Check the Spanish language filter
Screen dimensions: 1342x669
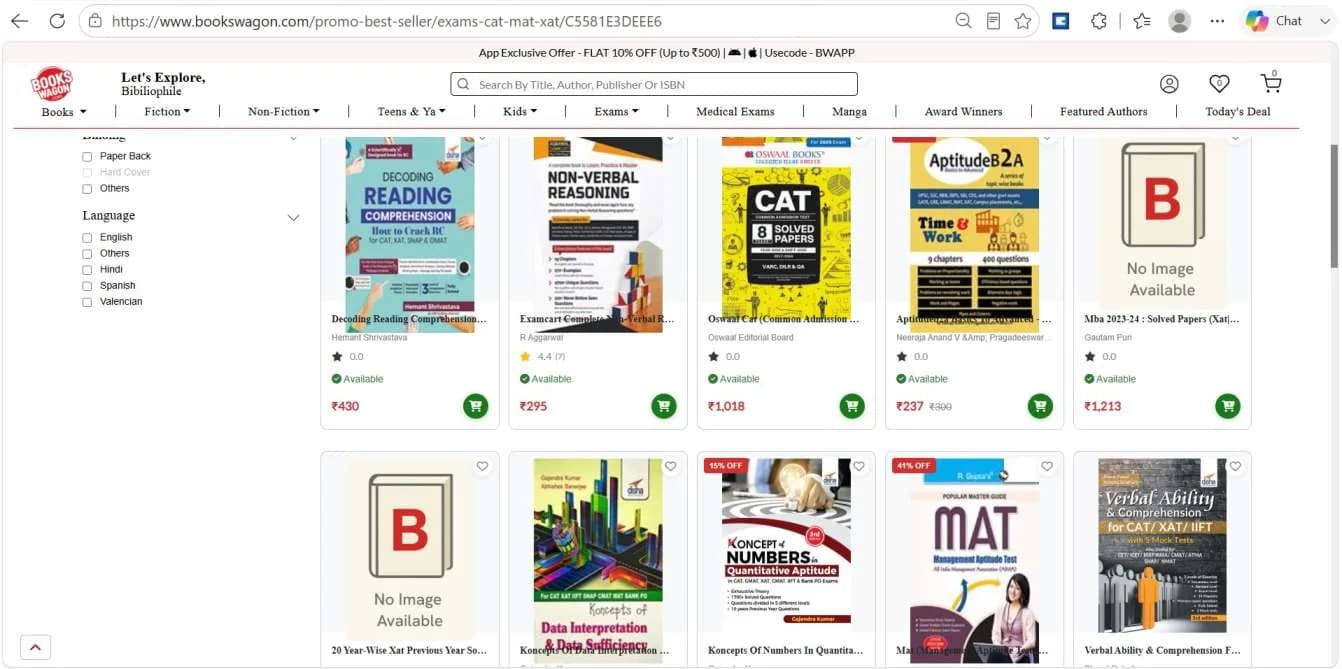87,286
